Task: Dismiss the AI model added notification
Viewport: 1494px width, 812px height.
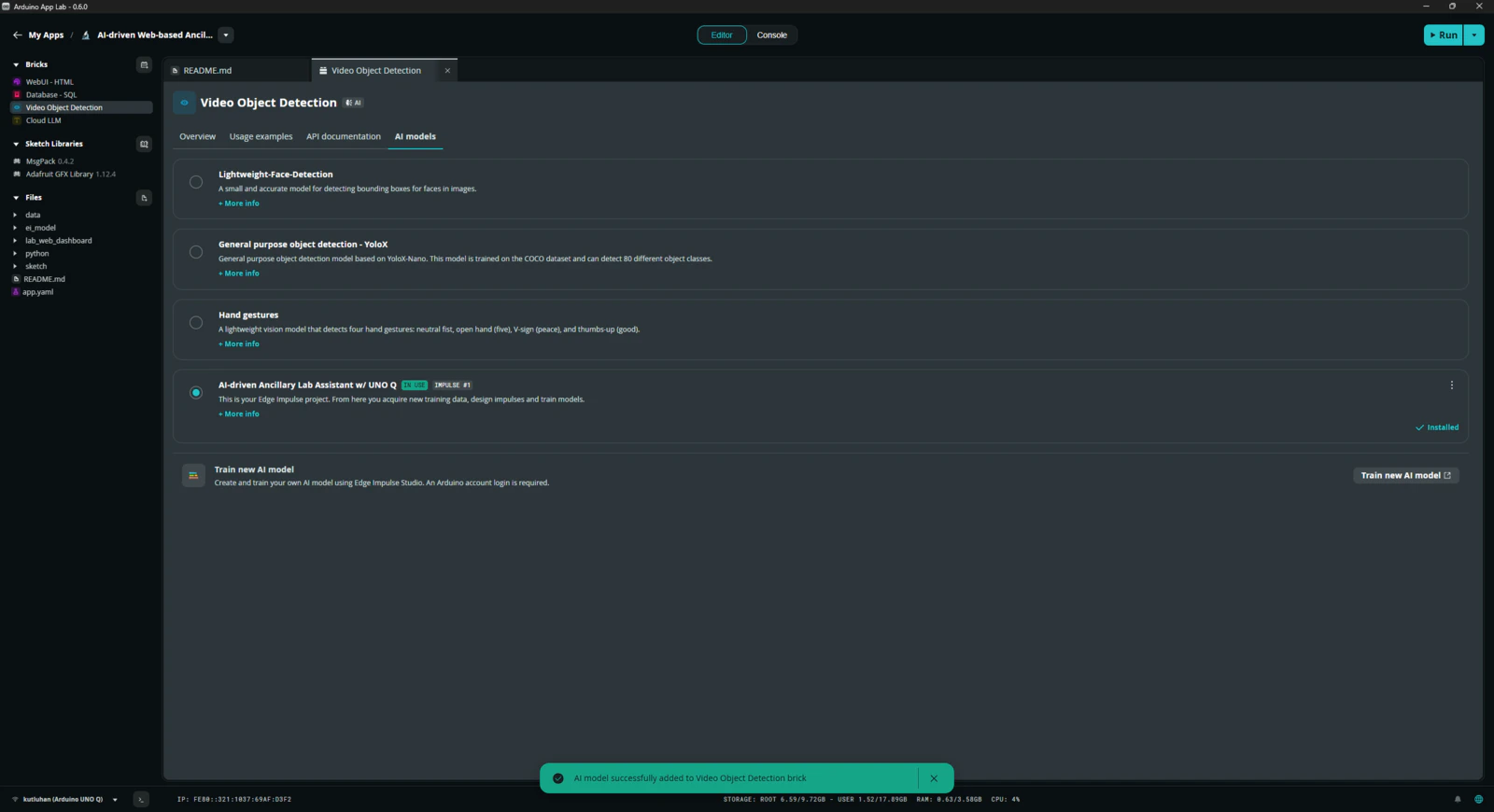Action: pyautogui.click(x=934, y=778)
